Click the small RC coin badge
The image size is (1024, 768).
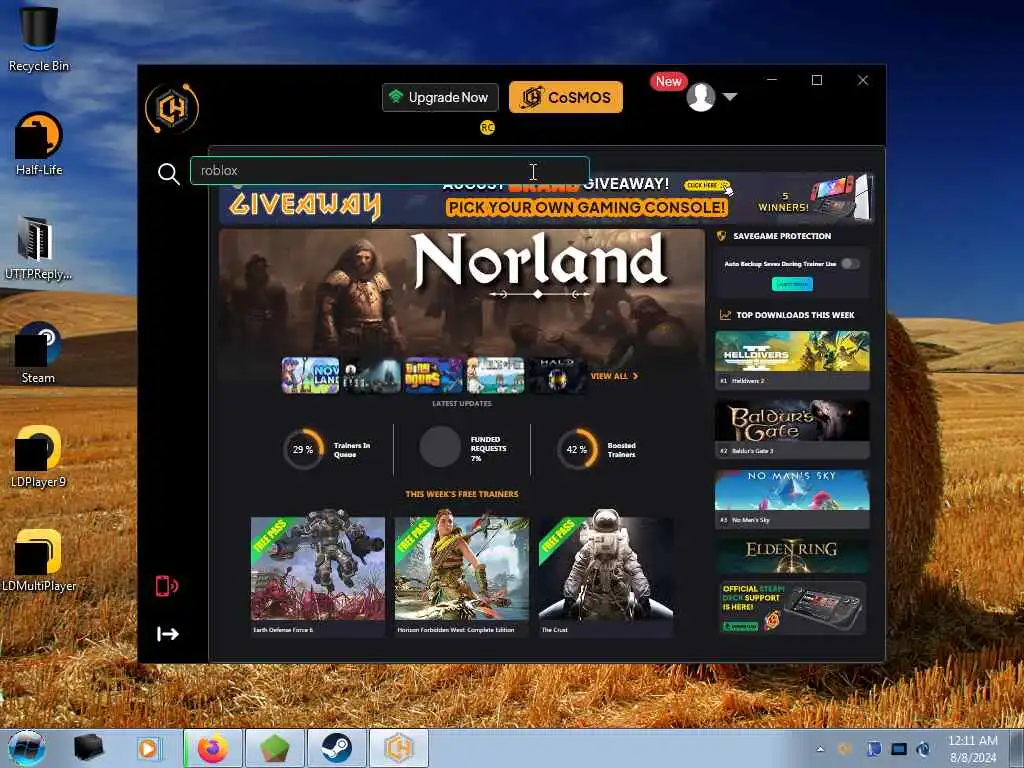tap(487, 127)
